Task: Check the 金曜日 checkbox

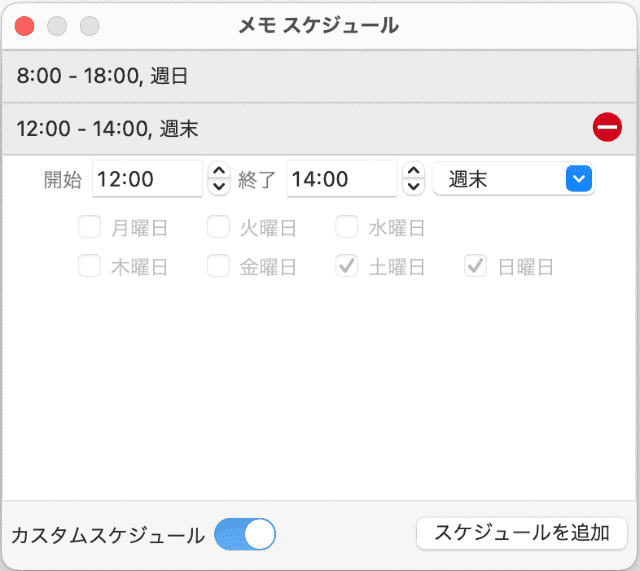Action: pyautogui.click(x=218, y=266)
